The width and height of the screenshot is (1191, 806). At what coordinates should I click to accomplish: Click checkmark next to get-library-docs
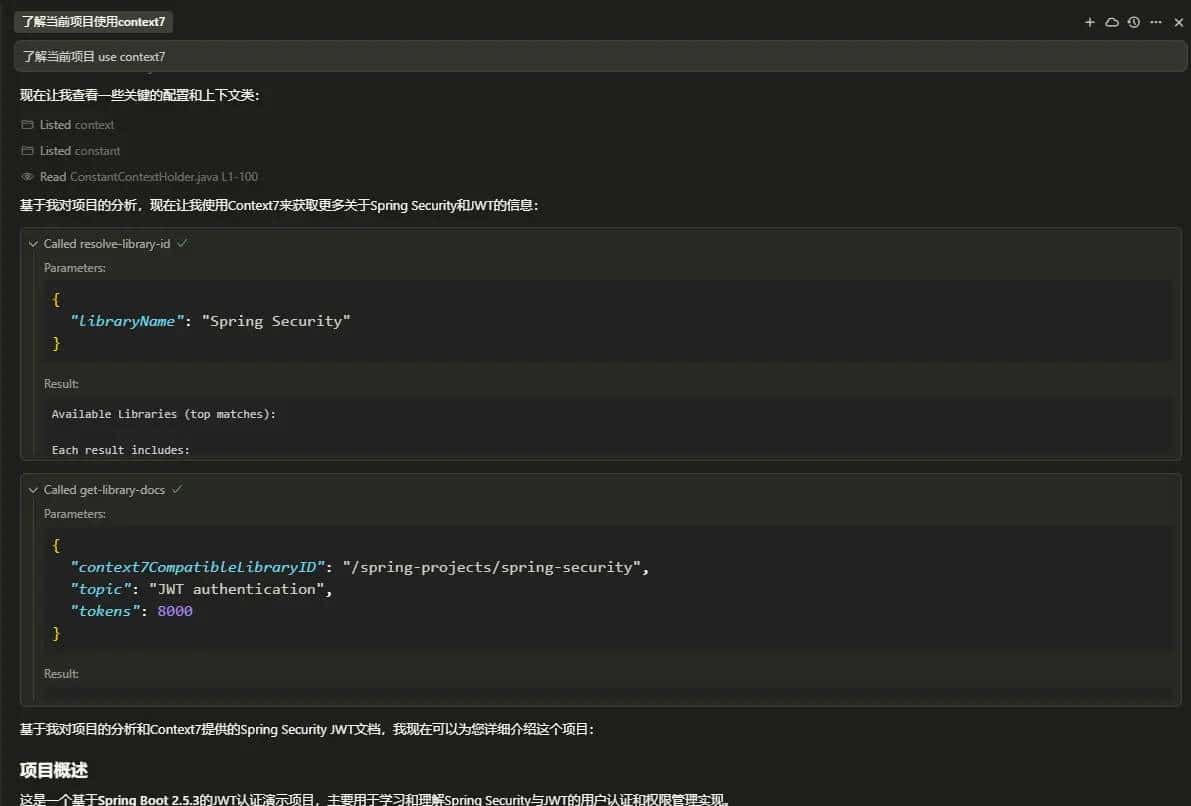tap(177, 489)
